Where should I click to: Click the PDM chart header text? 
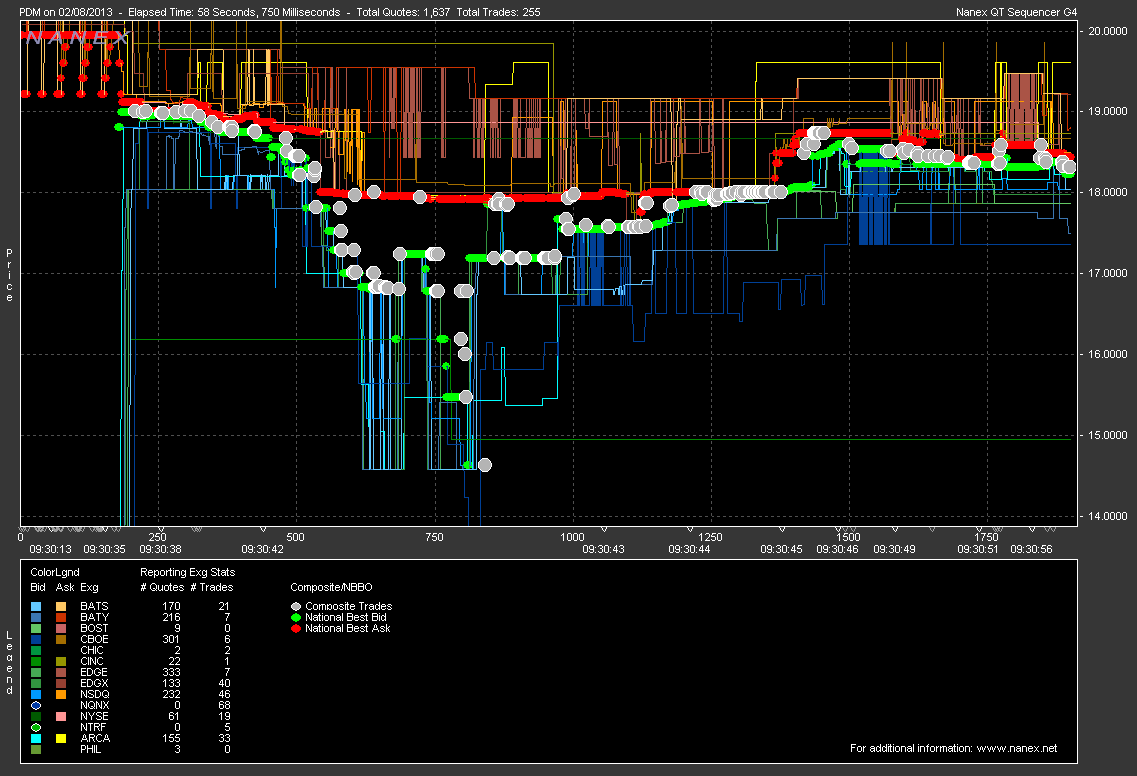[x=280, y=12]
